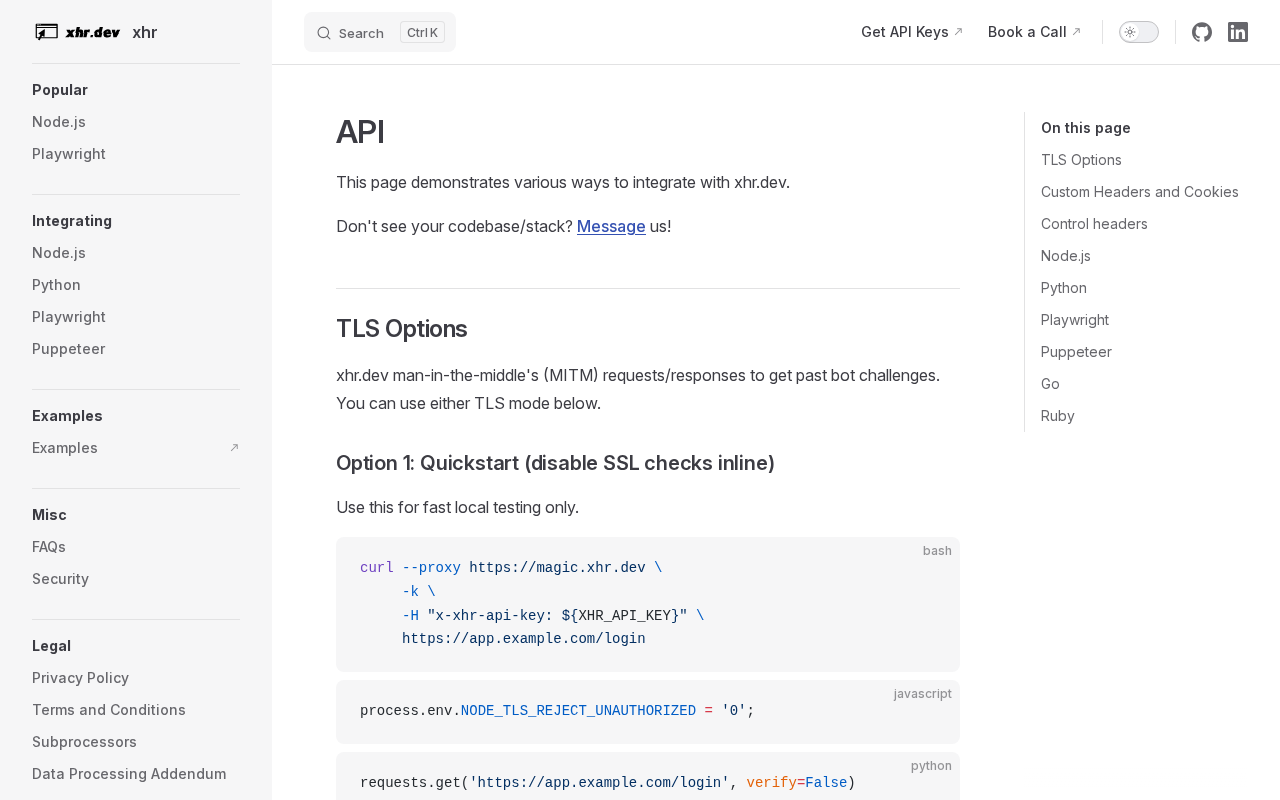
Task: Click the Message hyperlink
Action: click(611, 226)
